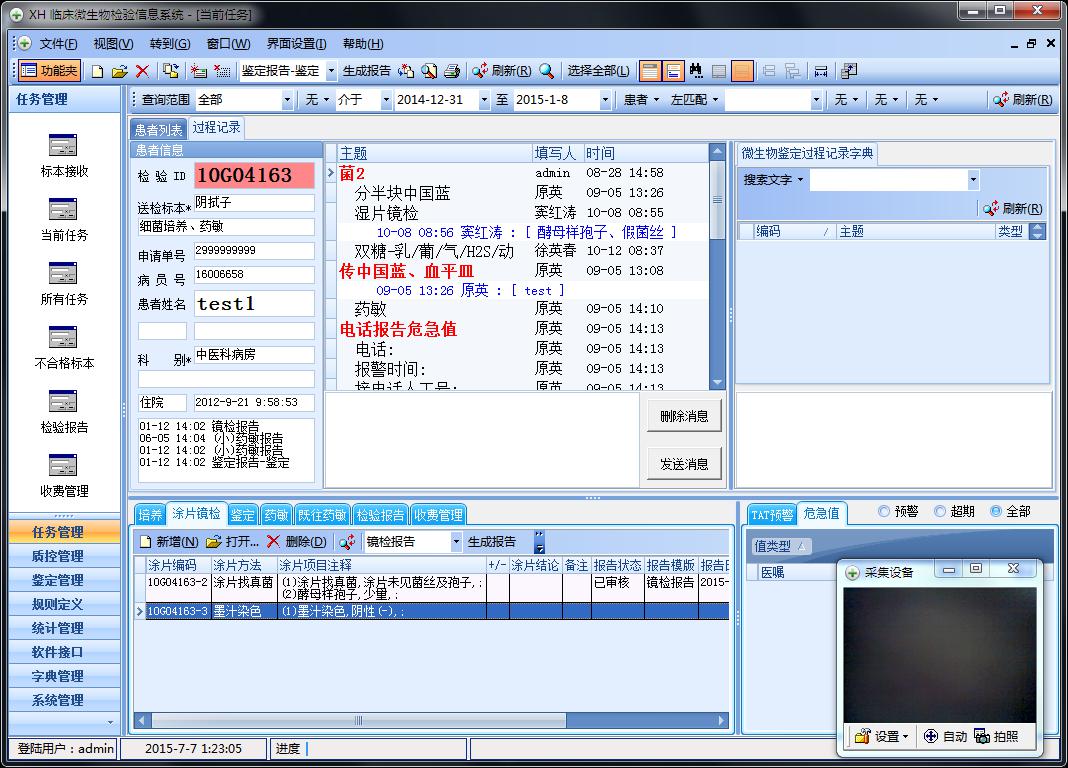Viewport: 1068px width, 768px height.
Task: Open the 2015-1-8 end date dropdown
Action: [x=605, y=99]
